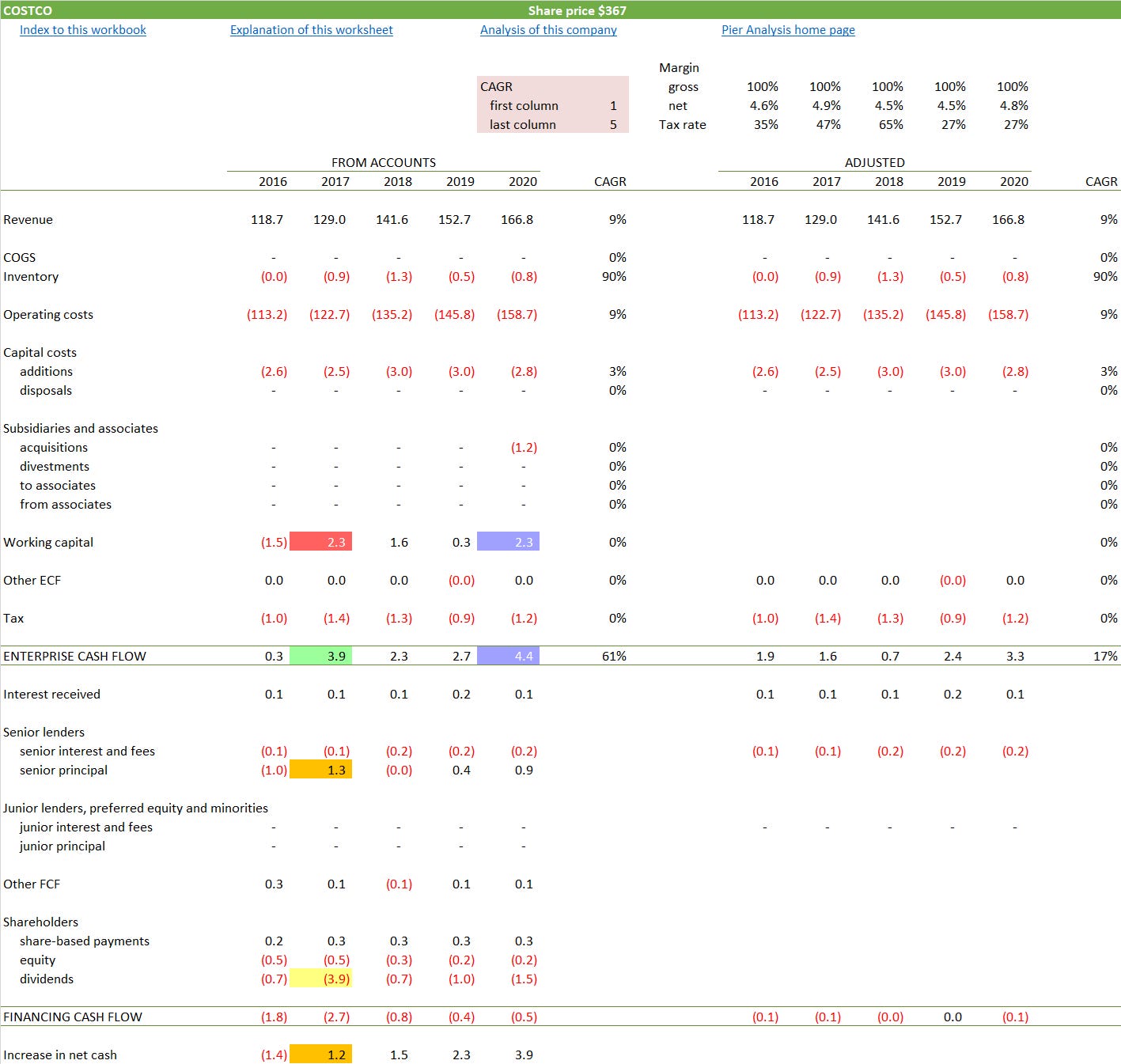Select the 'Other ECF' row label
Viewport: 1121px width, 1064px height.
pos(32,580)
